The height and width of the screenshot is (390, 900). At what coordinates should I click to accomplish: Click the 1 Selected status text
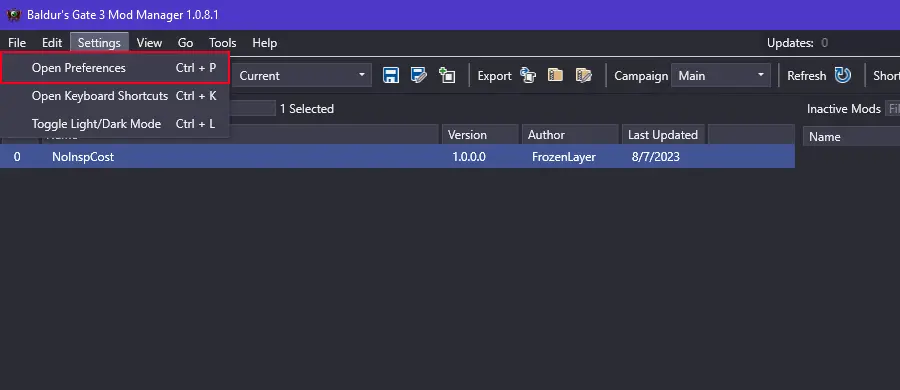(x=307, y=109)
